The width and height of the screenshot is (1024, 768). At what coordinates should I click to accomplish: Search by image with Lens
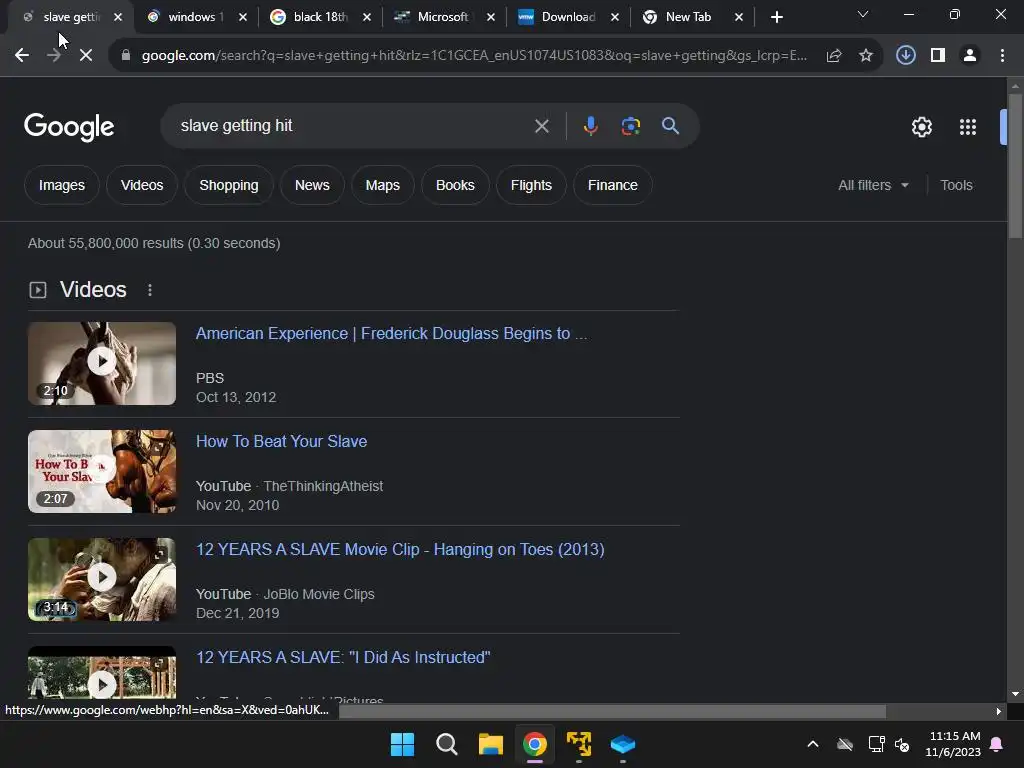pos(630,126)
